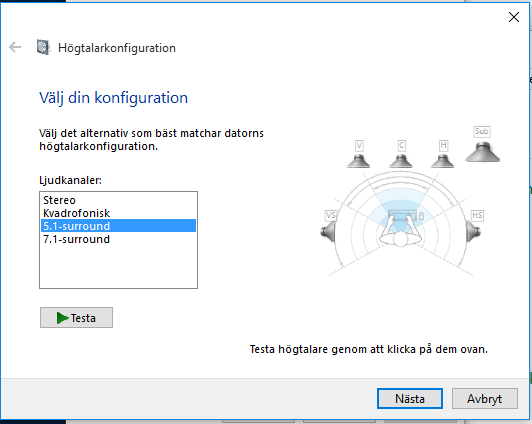Image resolution: width=532 pixels, height=424 pixels.
Task: Go back with the back arrow
Action: click(x=15, y=47)
